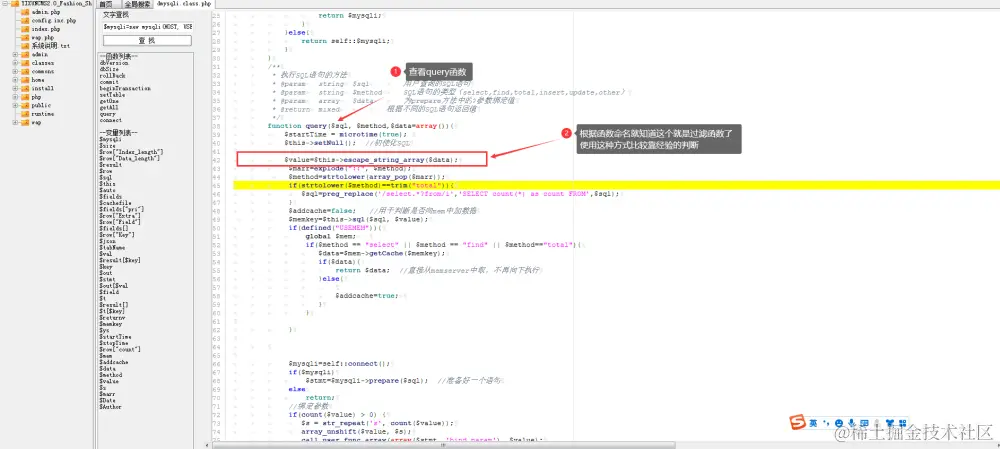The height and width of the screenshot is (449, 1000).
Task: Select the $memkey variable
Action: [x=111, y=323]
